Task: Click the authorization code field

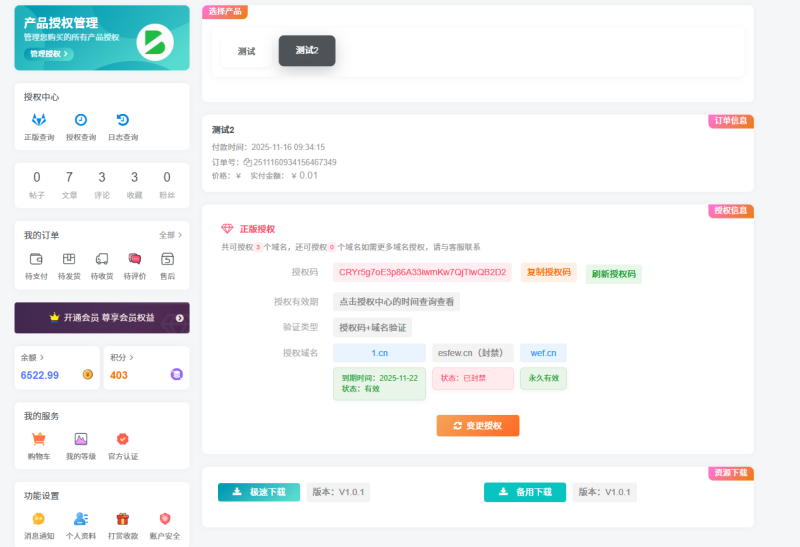Action: (422, 272)
